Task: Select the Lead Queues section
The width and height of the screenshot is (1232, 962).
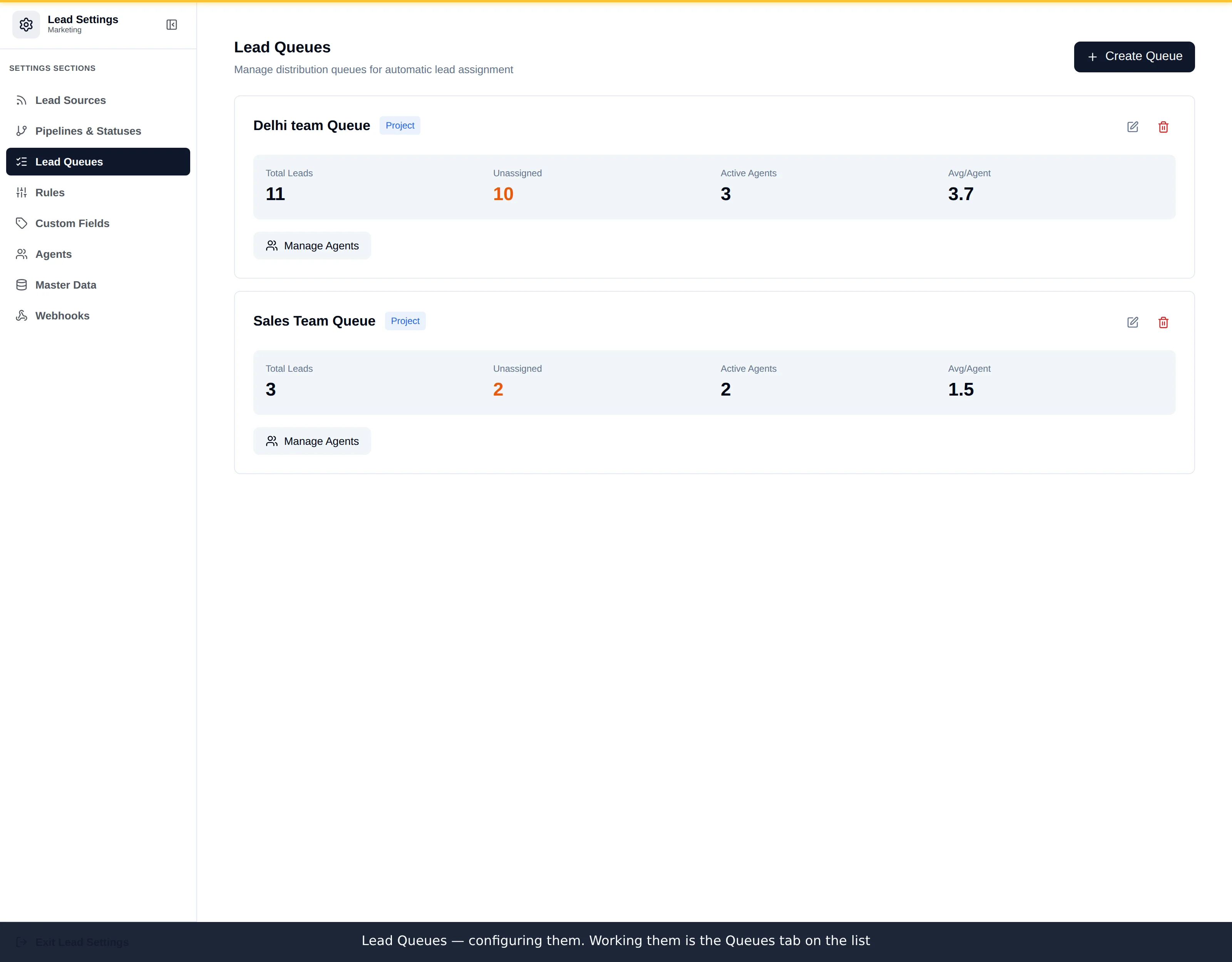Action: pyautogui.click(x=98, y=162)
